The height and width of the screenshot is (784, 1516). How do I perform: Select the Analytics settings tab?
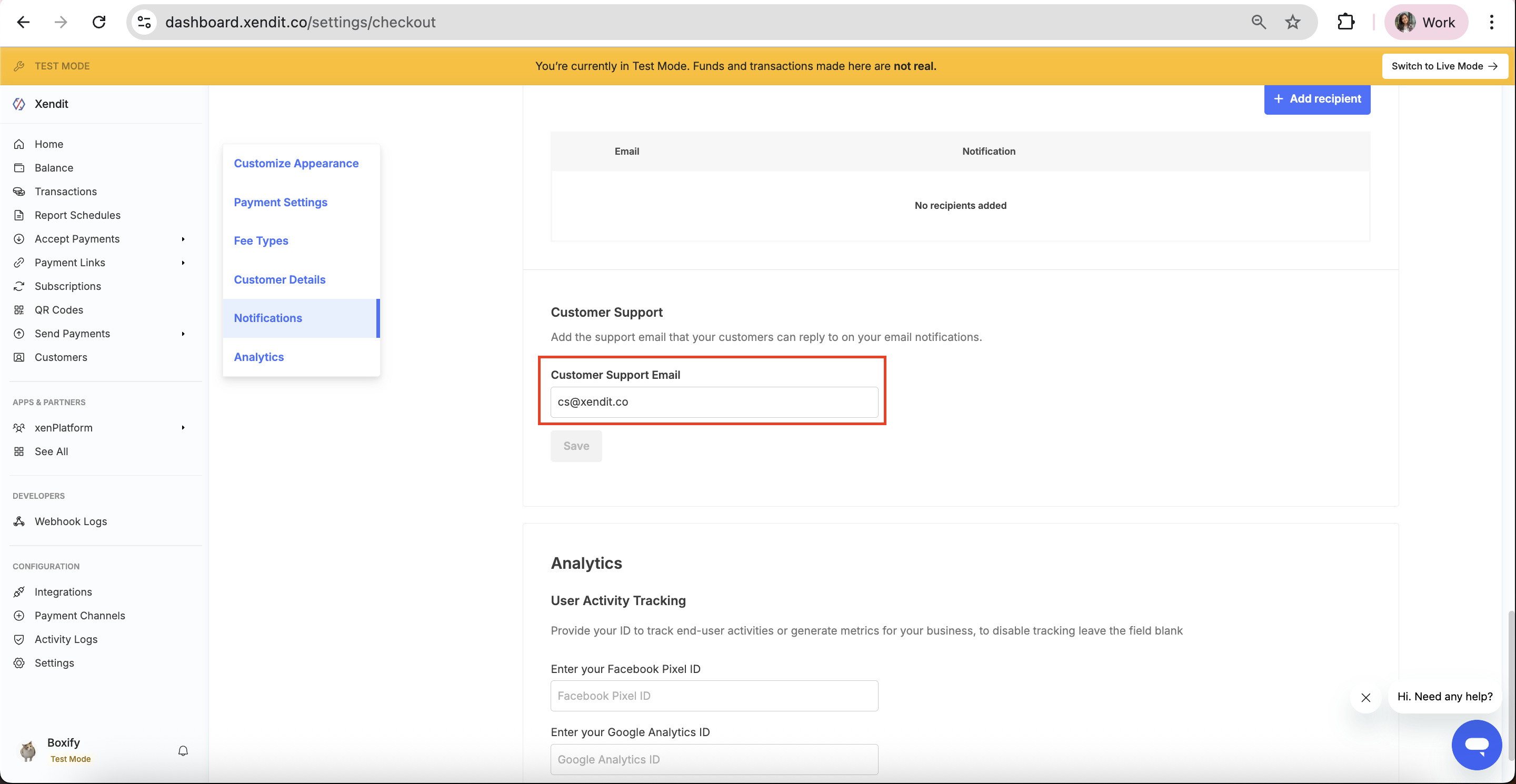coord(259,357)
